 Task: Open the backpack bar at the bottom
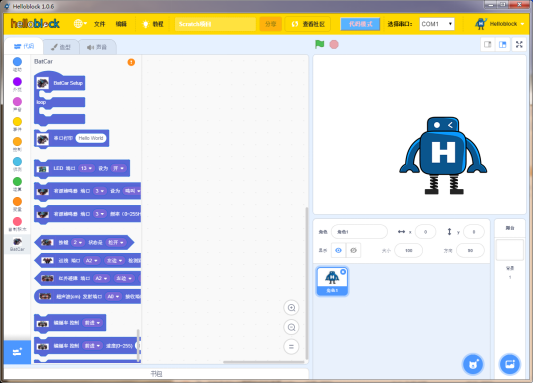pos(156,374)
